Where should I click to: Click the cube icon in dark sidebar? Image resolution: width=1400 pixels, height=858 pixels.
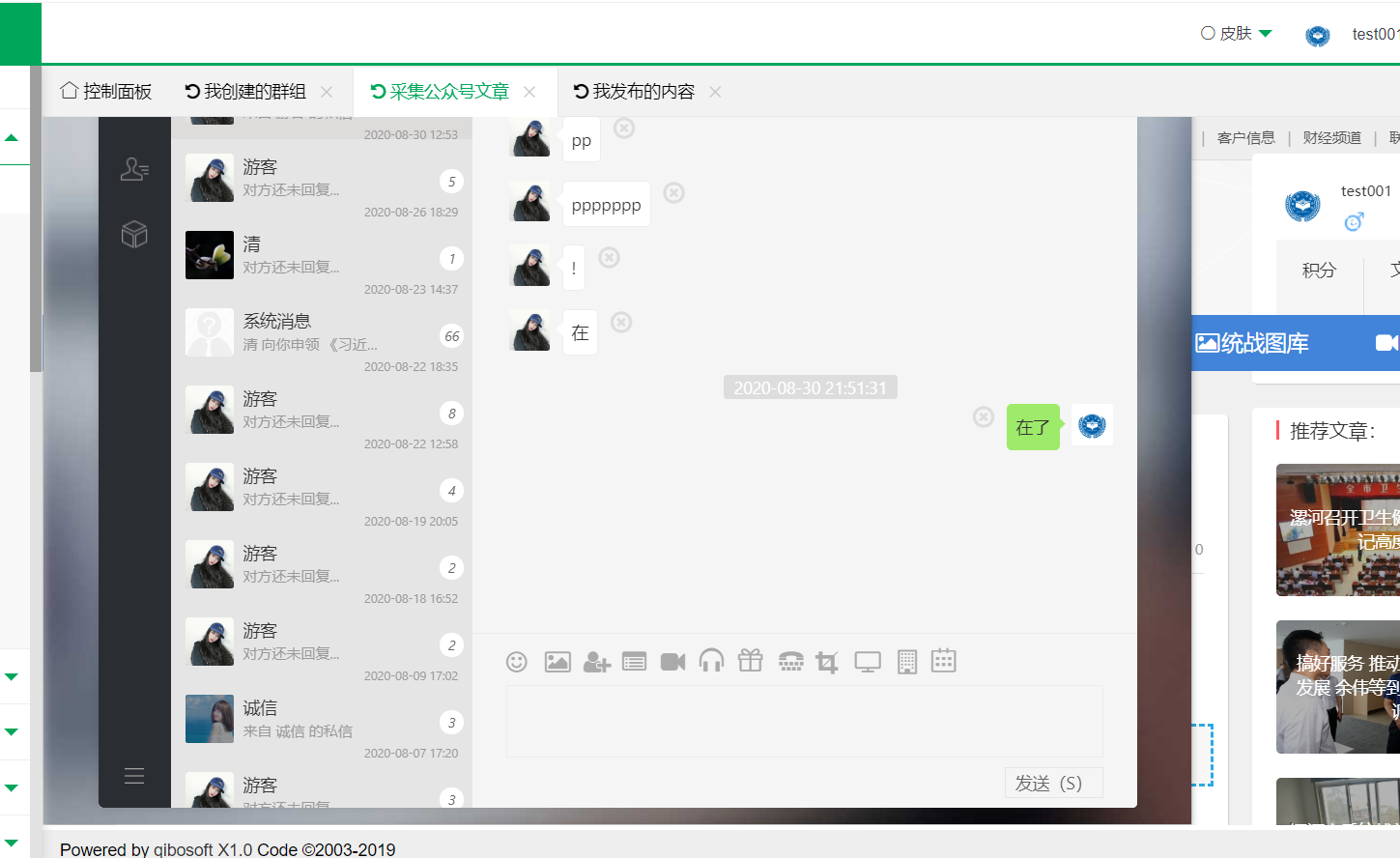click(134, 234)
